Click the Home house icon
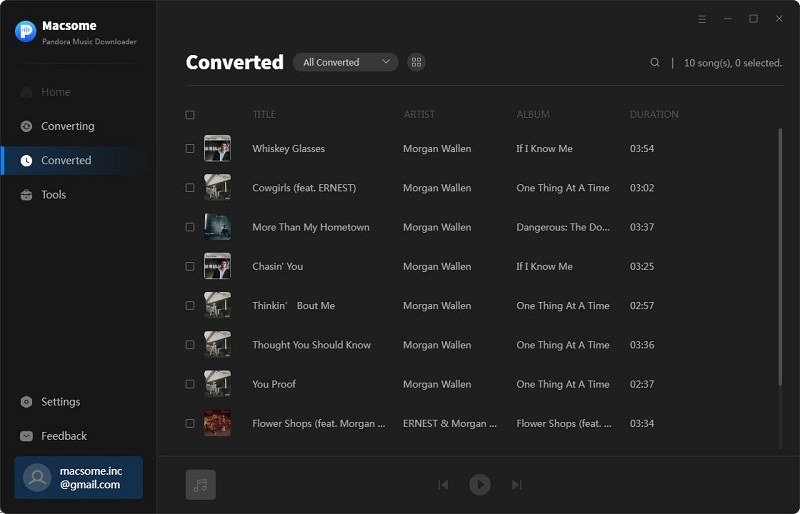This screenshot has width=800, height=514. click(26, 92)
